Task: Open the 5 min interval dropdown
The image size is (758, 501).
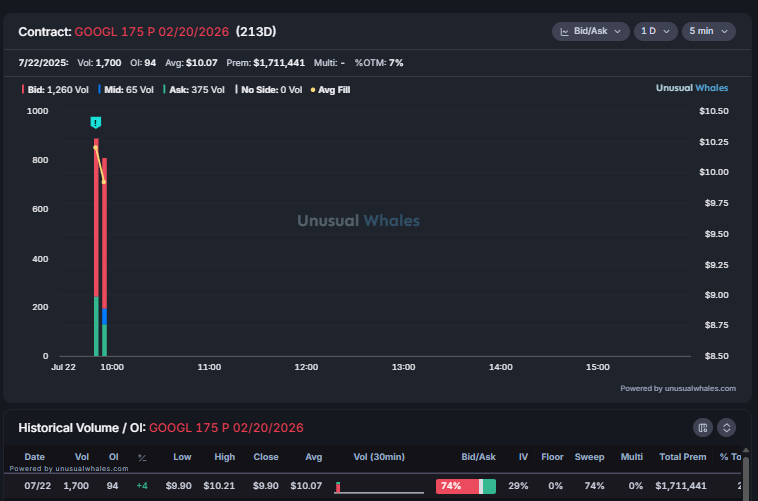Action: [x=708, y=31]
